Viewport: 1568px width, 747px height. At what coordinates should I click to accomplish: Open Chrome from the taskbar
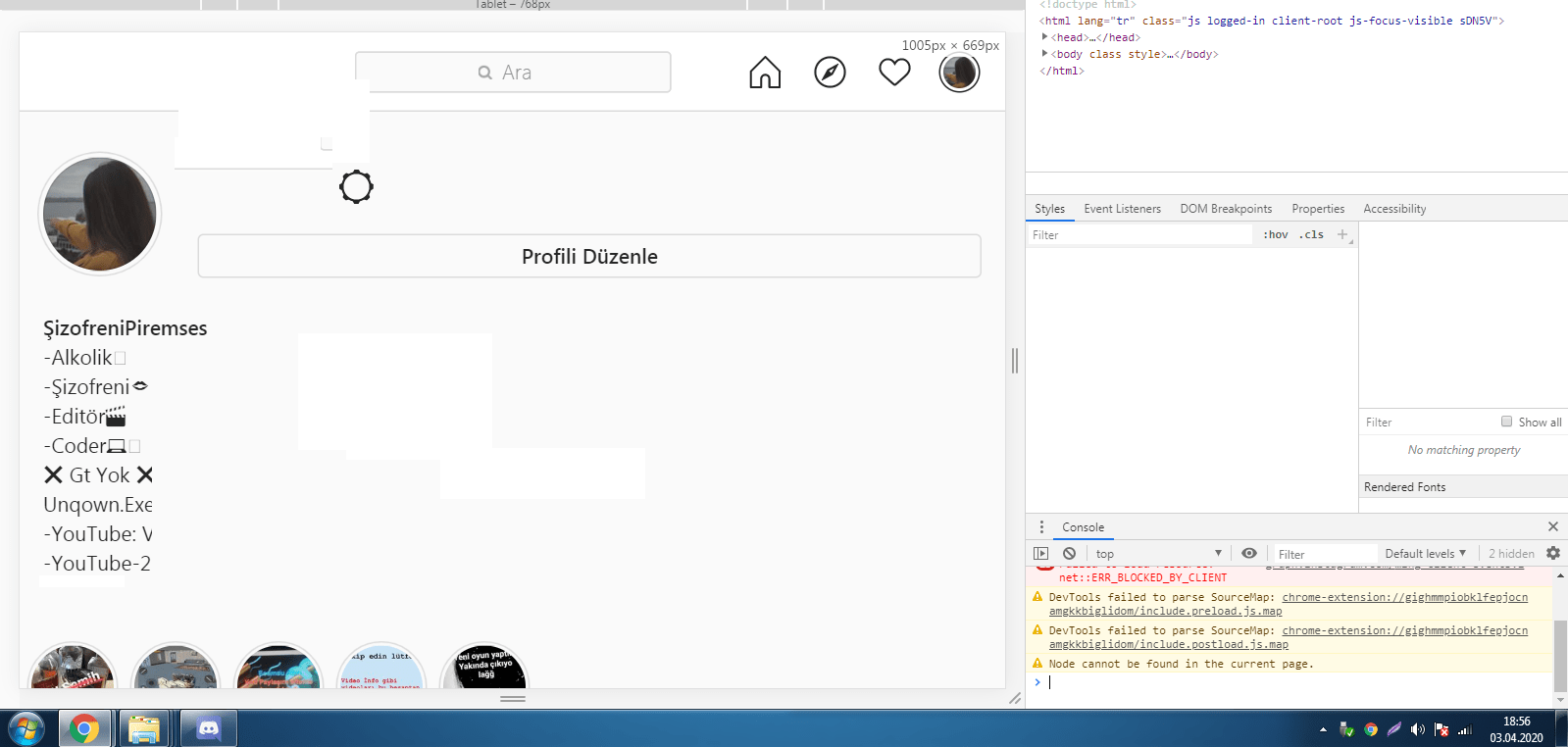(x=83, y=729)
